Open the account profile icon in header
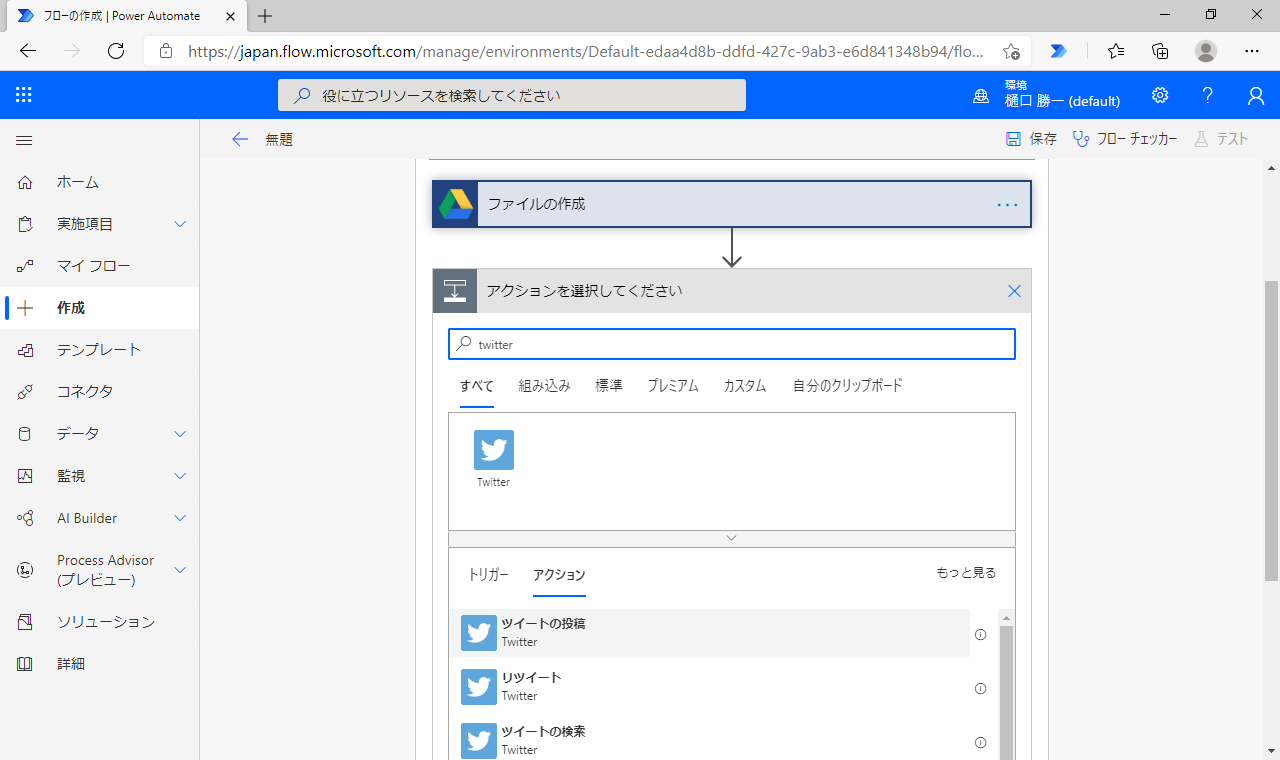 1256,95
